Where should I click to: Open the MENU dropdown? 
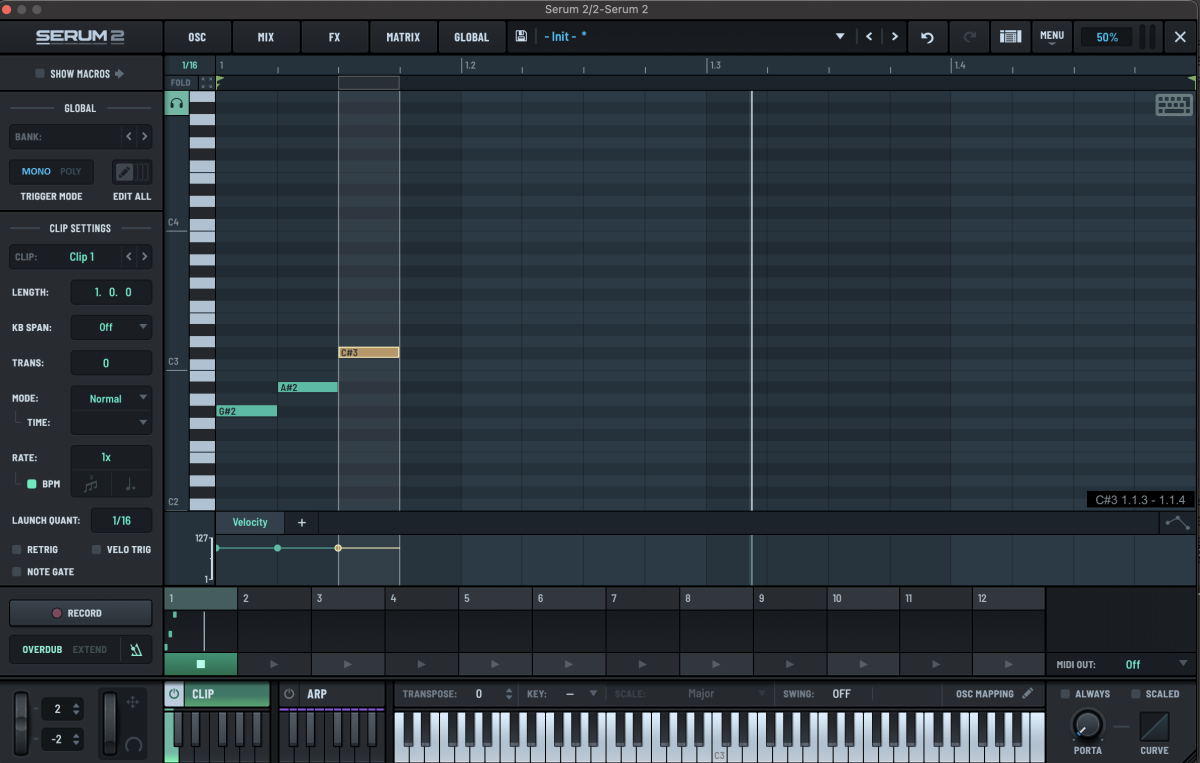1052,37
